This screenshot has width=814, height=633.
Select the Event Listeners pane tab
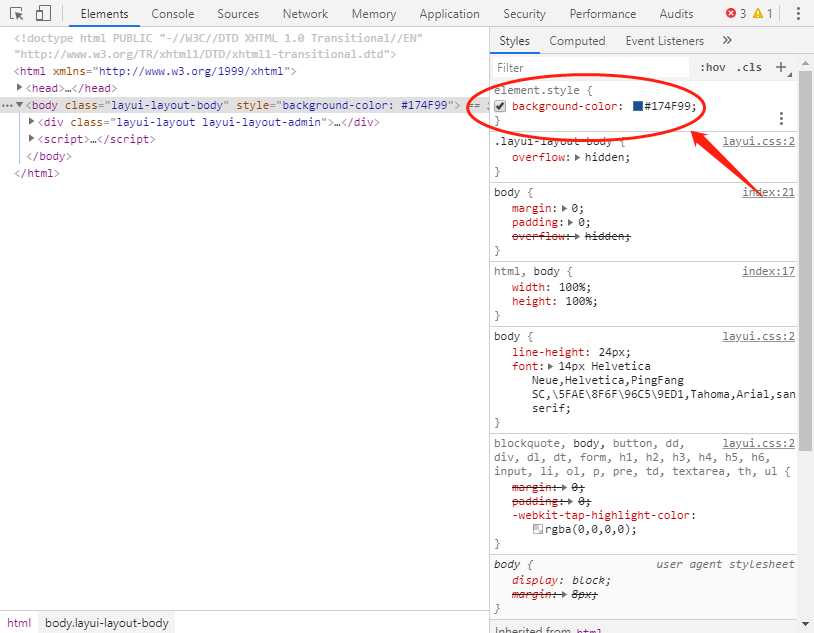click(664, 41)
